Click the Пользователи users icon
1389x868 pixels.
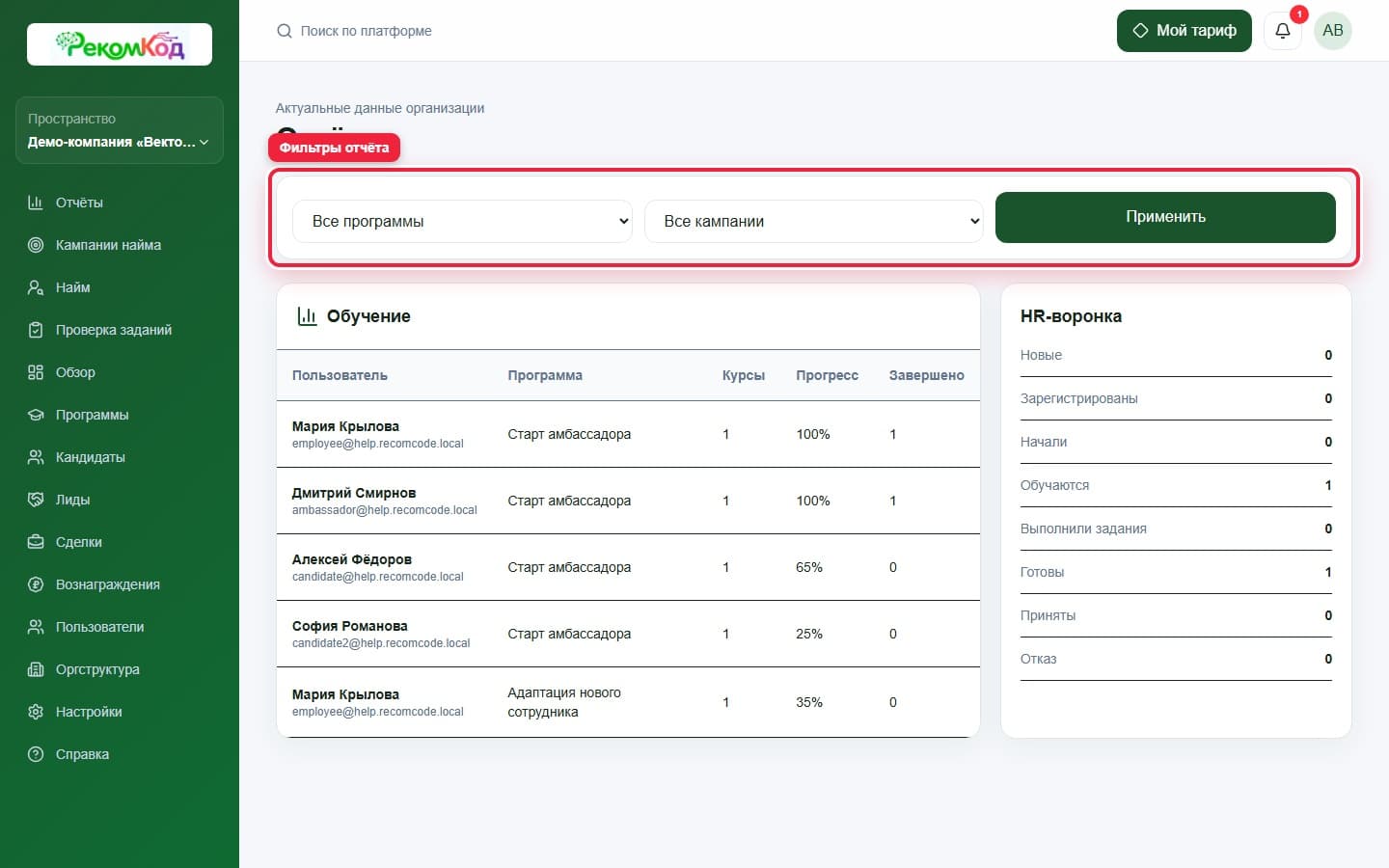pos(36,627)
